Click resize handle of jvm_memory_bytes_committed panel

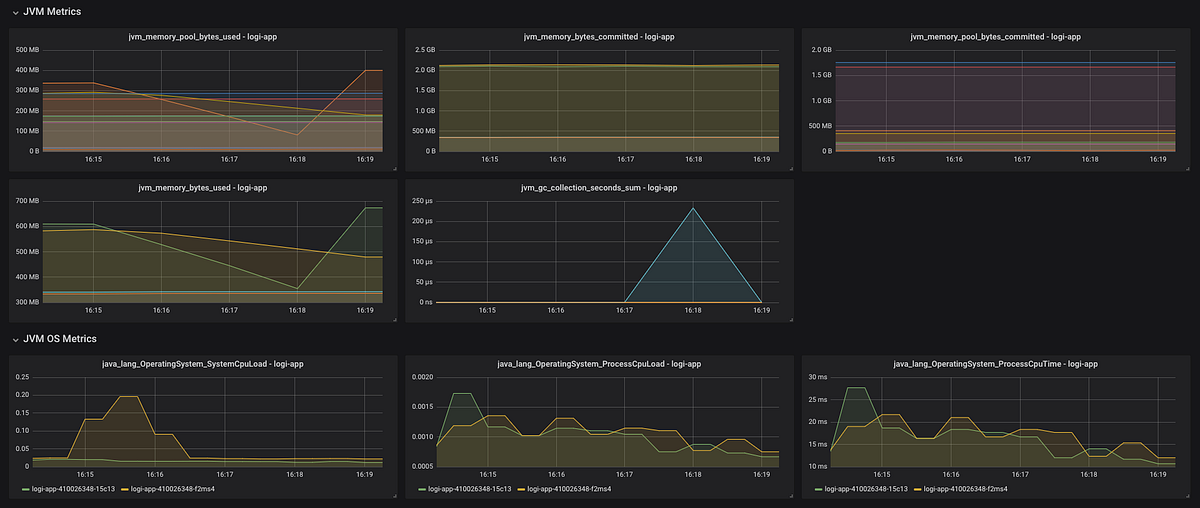pyautogui.click(x=790, y=168)
